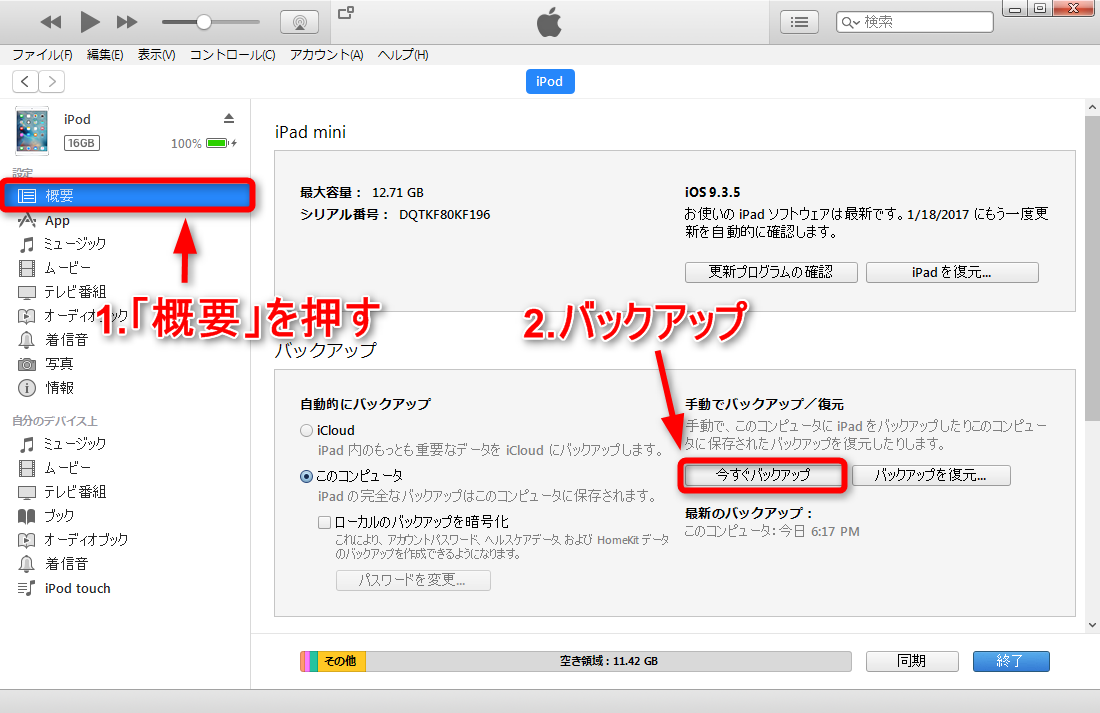Open テレビ番組 under 自分のデバイス上
Viewport: 1100px width, 713px height.
click(75, 492)
